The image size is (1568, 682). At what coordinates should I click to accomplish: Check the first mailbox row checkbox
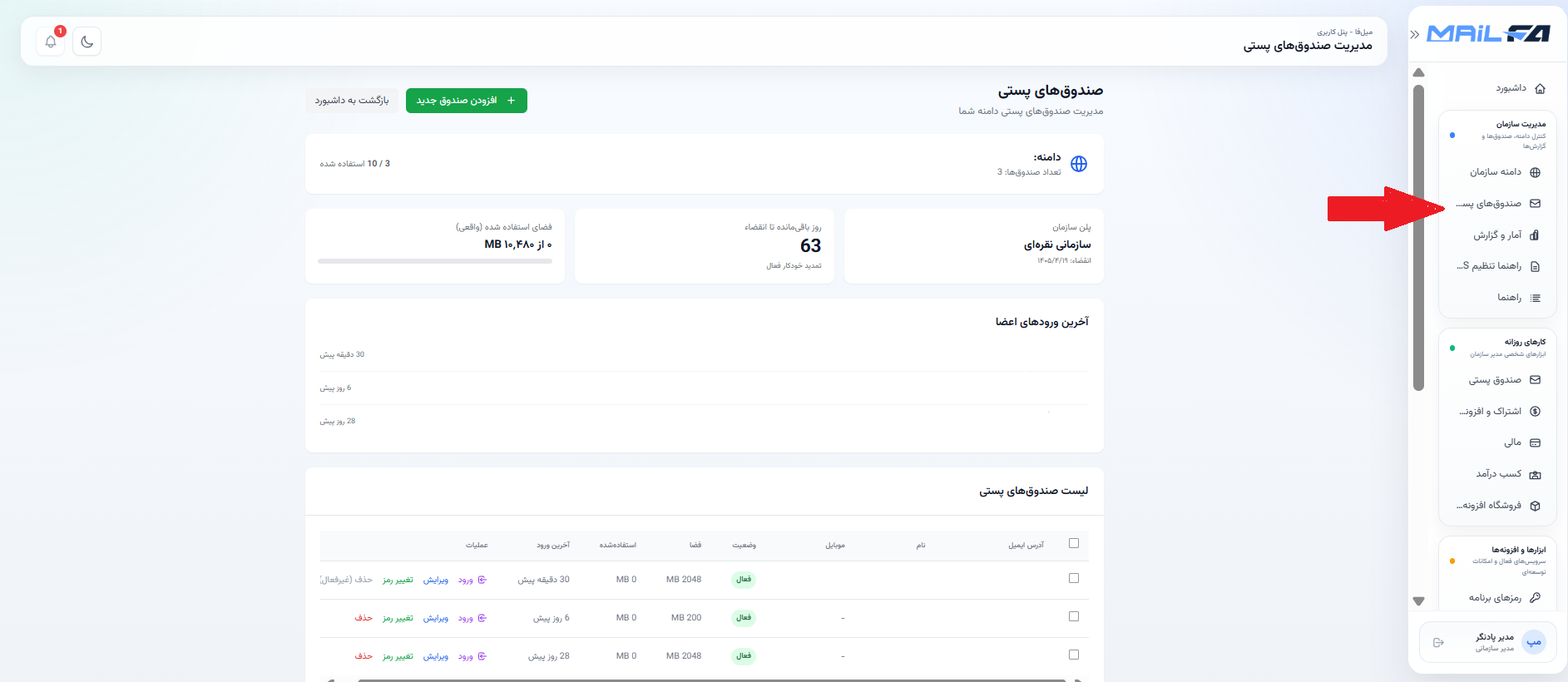point(1074,578)
